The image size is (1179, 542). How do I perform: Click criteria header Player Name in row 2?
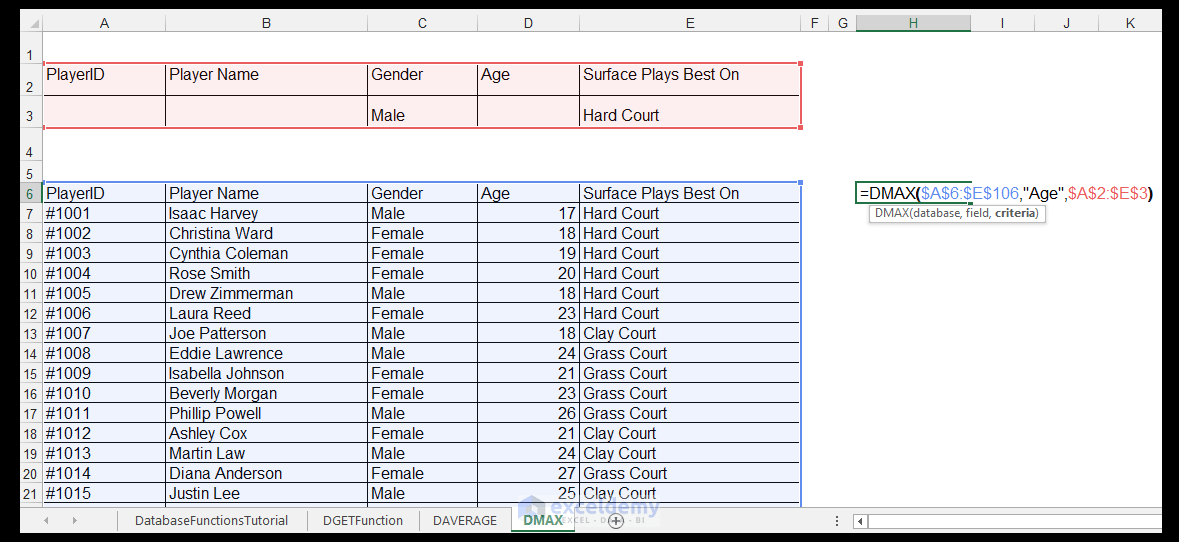tap(266, 79)
